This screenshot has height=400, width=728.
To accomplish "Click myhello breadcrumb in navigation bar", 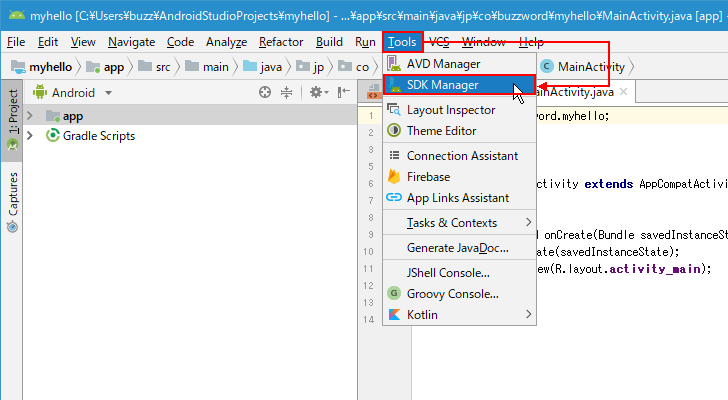I will point(41,67).
